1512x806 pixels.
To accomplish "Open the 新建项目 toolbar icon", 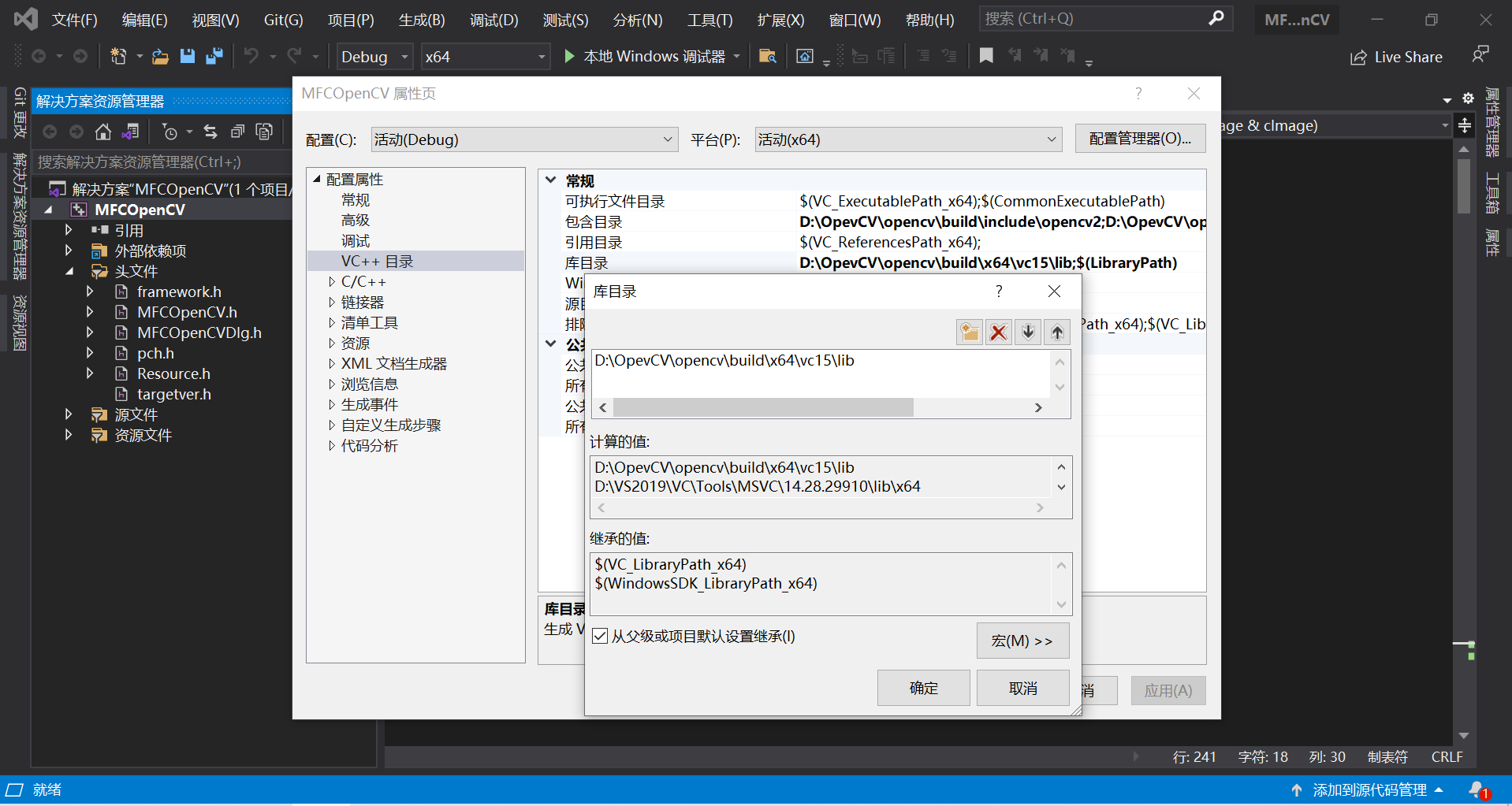I will click(x=117, y=56).
